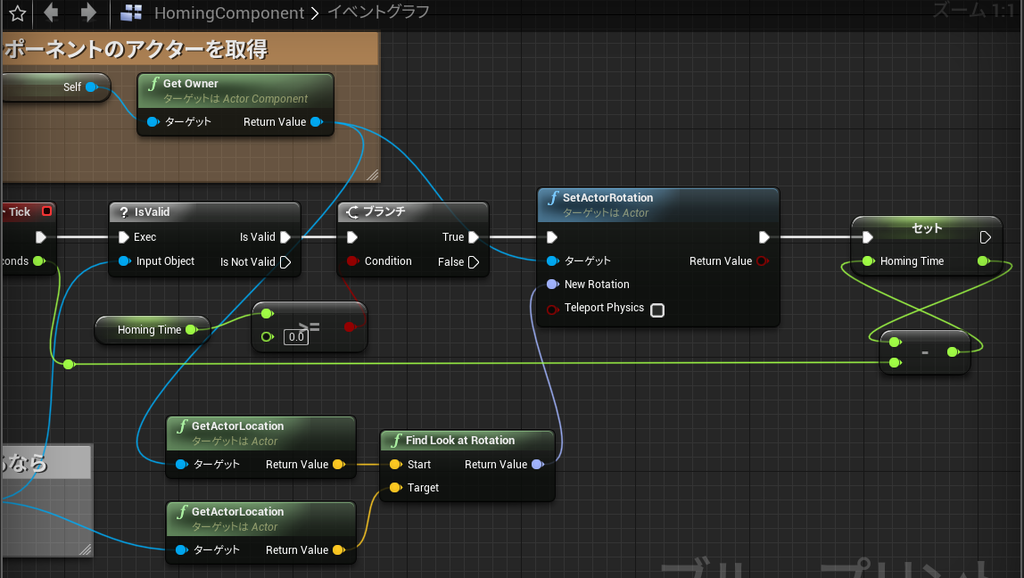The width and height of the screenshot is (1024, 578).
Task: Select the Get Owner node title
Action: click(x=190, y=84)
